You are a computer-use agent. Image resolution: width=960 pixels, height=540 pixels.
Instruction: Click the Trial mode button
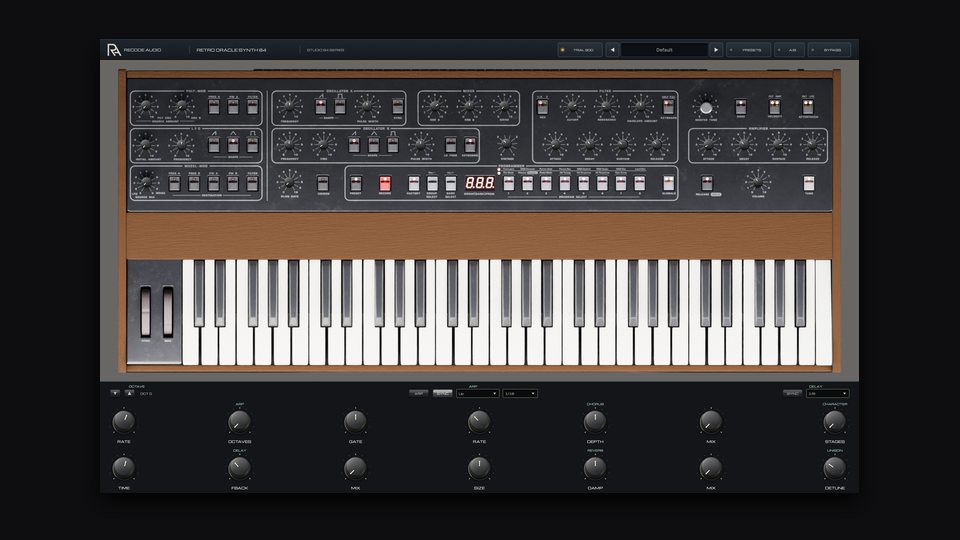click(580, 50)
